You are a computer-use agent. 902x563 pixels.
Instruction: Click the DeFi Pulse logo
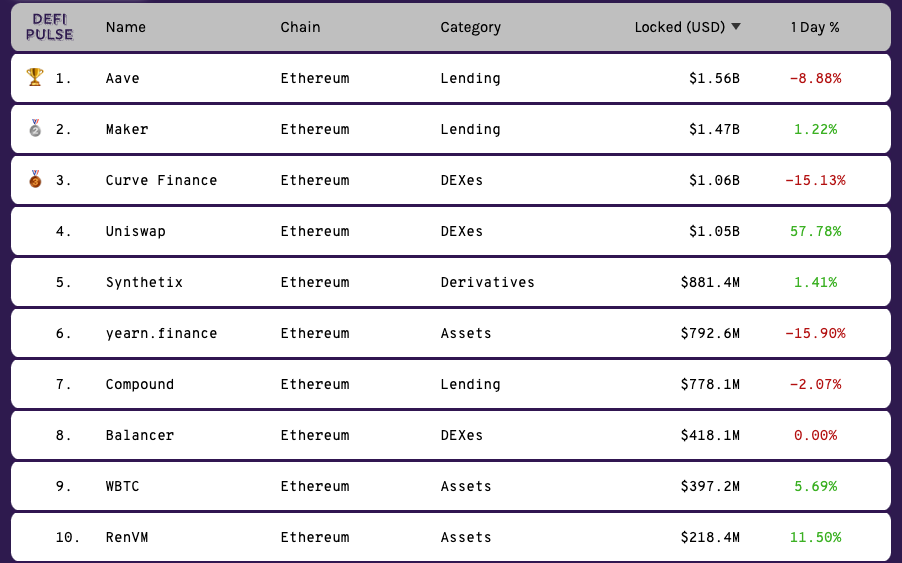click(49, 27)
